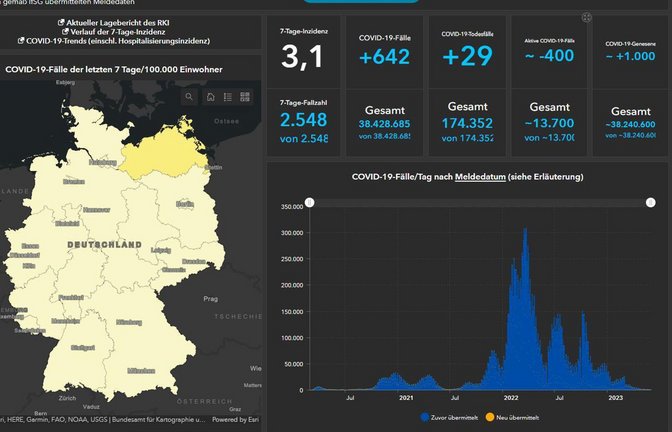Click the 2023 label on chart axis
The width and height of the screenshot is (672, 432).
coord(615,398)
